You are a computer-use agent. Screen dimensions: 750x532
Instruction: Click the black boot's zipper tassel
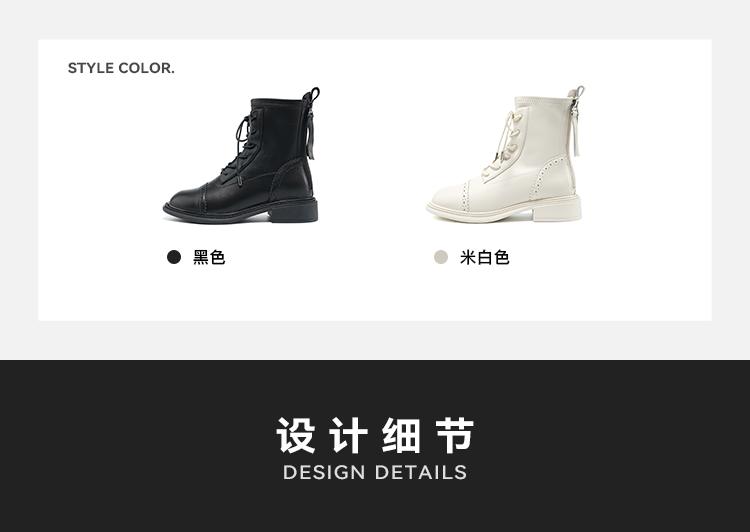click(x=310, y=135)
